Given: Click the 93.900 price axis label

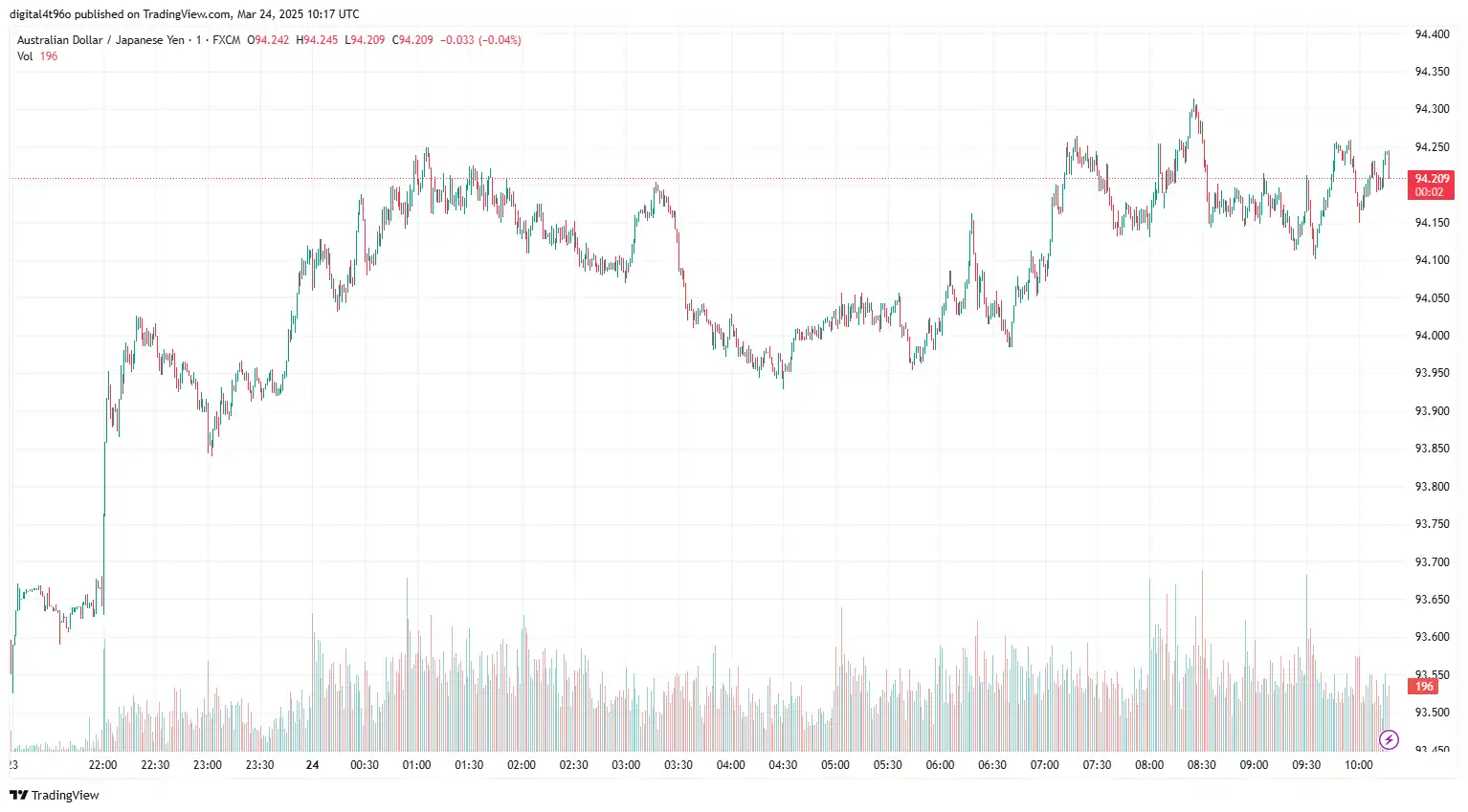Looking at the screenshot, I should (1432, 411).
